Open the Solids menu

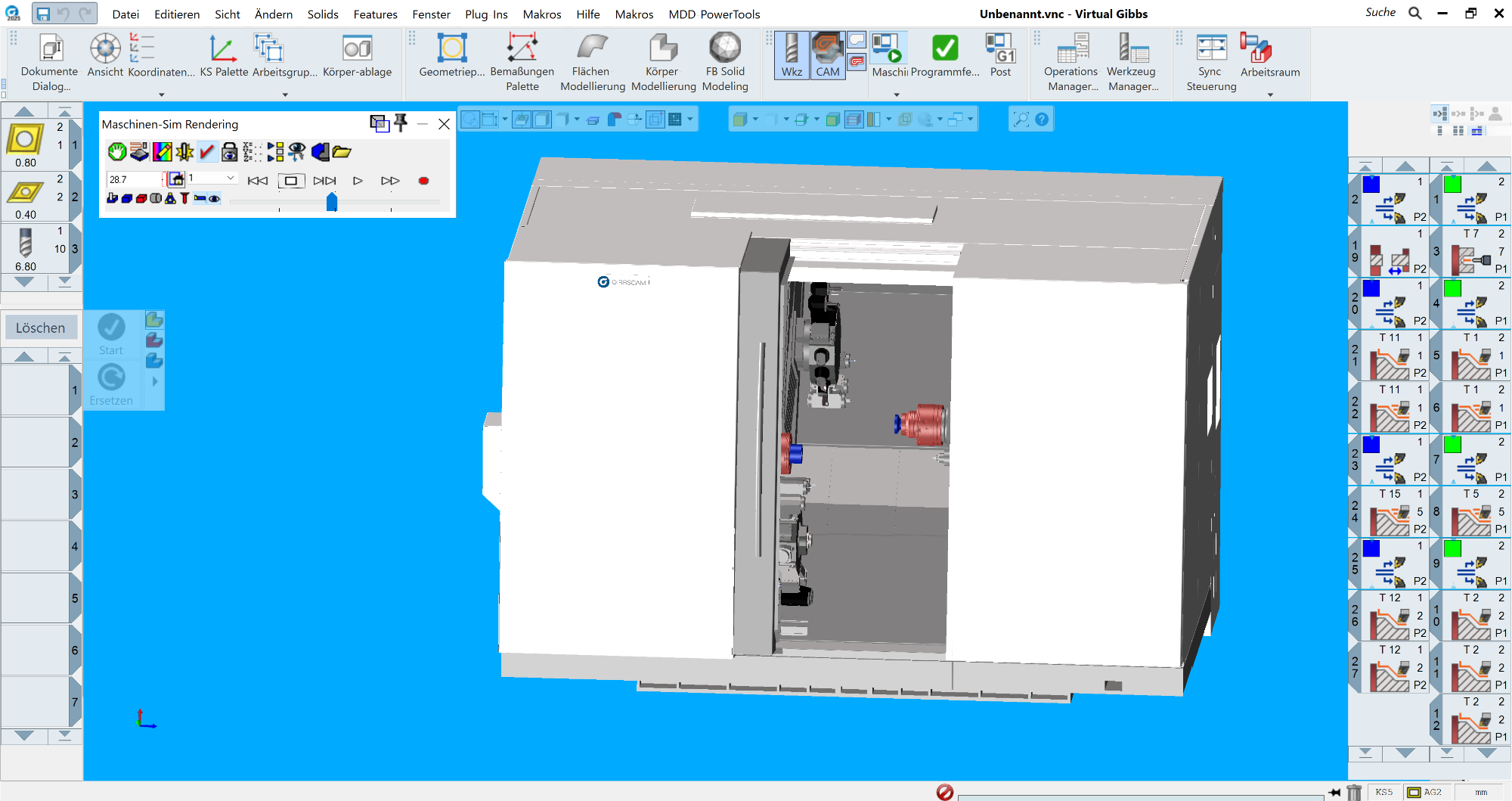pyautogui.click(x=323, y=14)
